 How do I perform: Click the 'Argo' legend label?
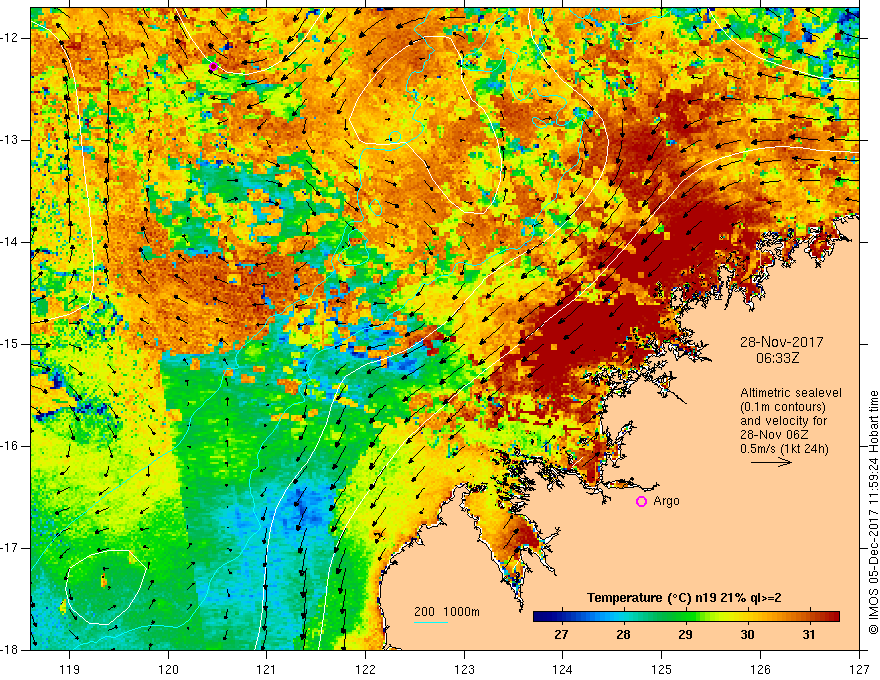tap(666, 501)
